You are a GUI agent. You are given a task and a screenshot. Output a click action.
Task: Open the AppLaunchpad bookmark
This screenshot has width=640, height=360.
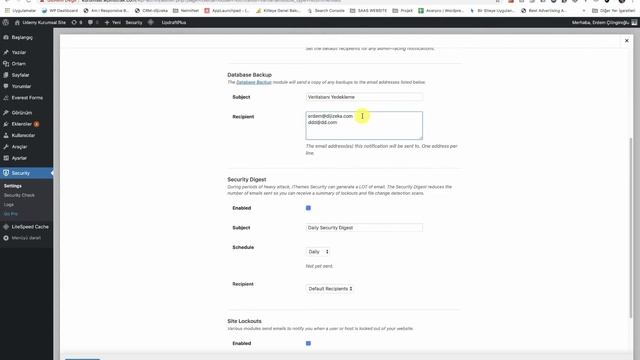(227, 11)
